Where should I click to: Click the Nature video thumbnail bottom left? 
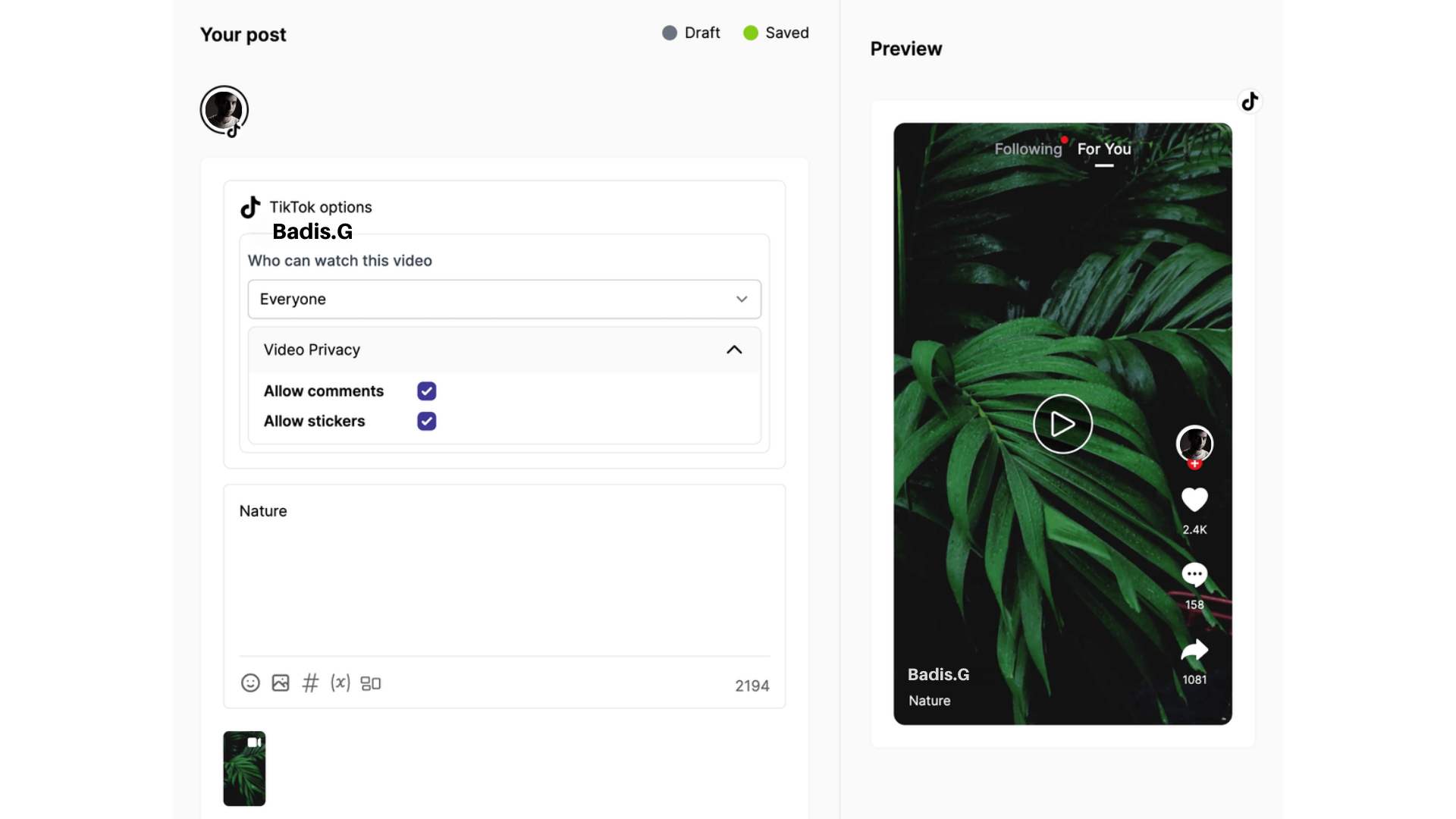point(244,768)
